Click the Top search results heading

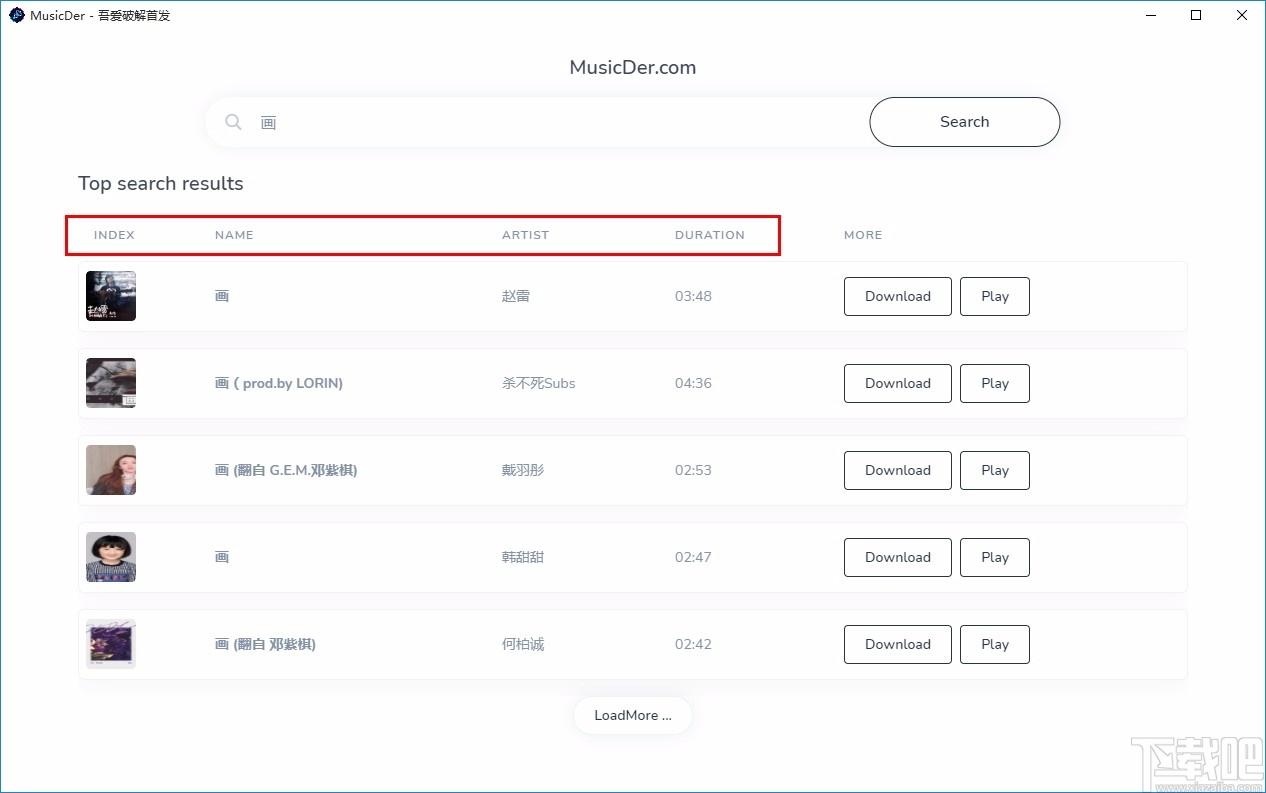(x=161, y=183)
